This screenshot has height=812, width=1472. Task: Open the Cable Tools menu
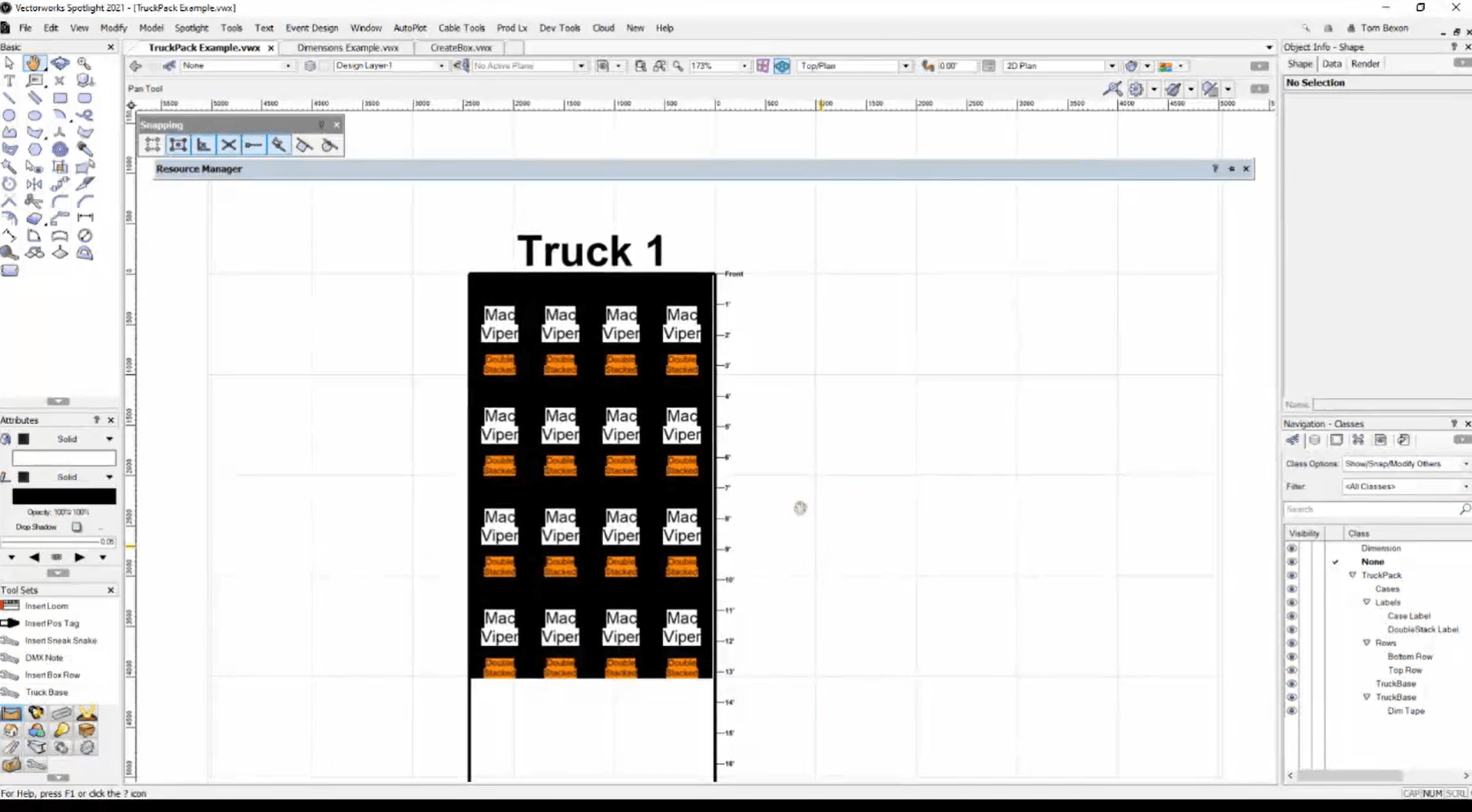pos(462,28)
